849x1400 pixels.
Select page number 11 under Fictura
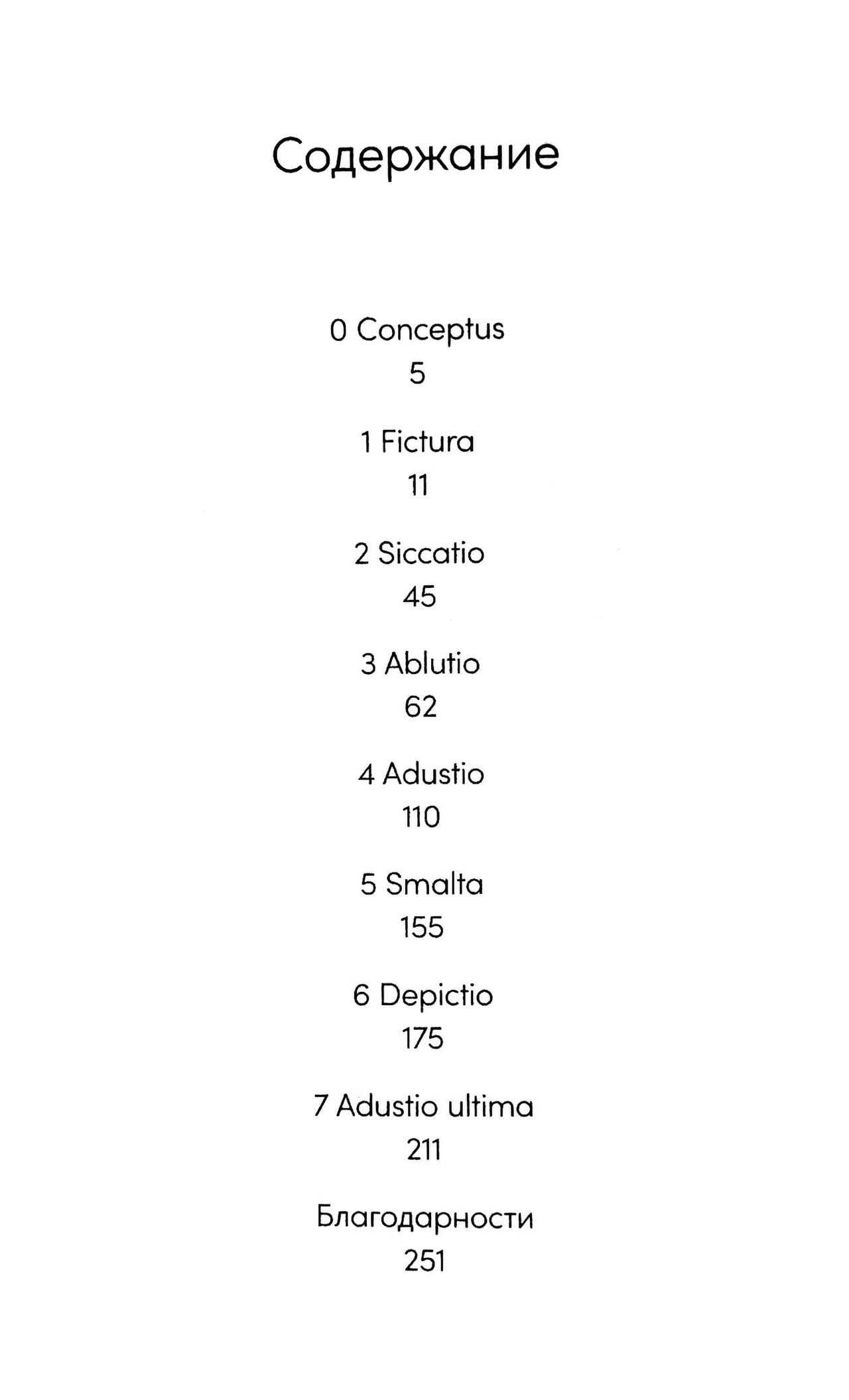418,485
